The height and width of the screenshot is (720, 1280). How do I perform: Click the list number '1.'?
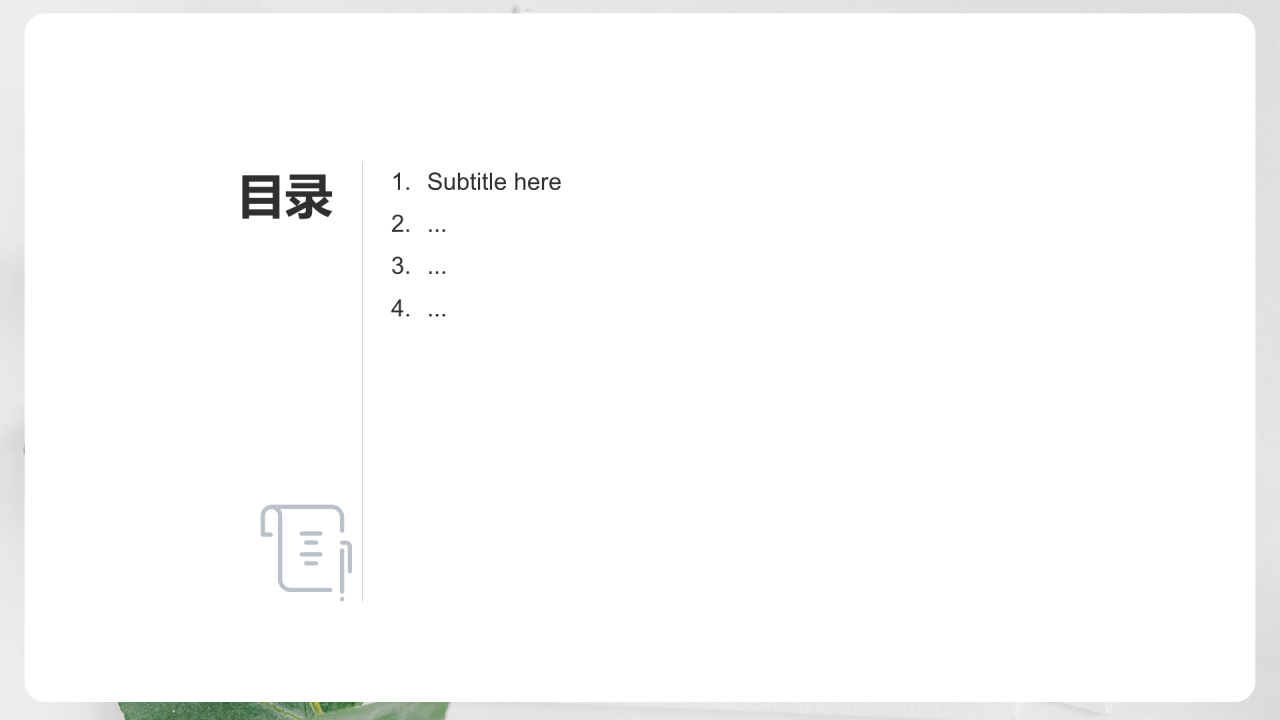pos(400,182)
